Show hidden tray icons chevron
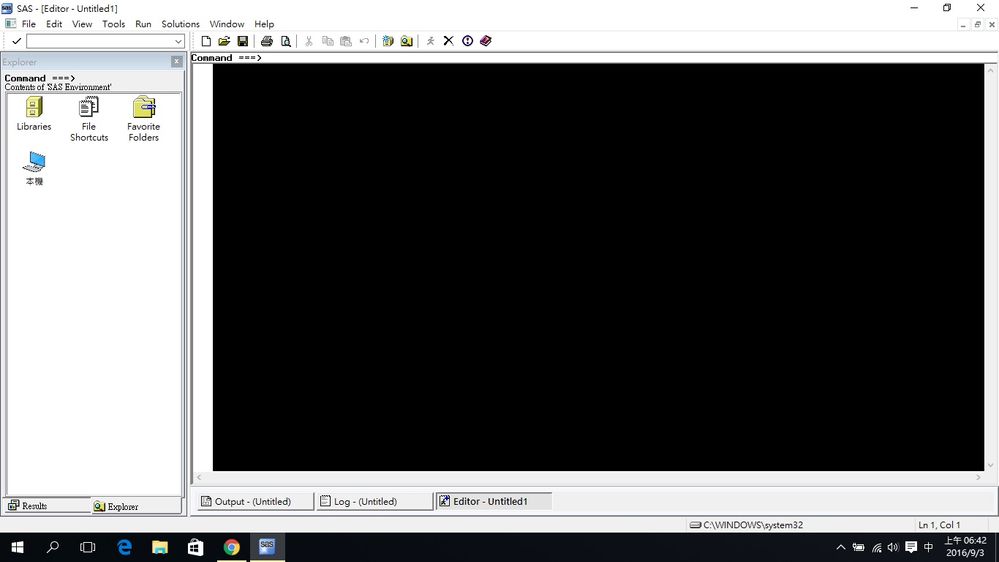The width and height of the screenshot is (999, 562). pyautogui.click(x=840, y=547)
